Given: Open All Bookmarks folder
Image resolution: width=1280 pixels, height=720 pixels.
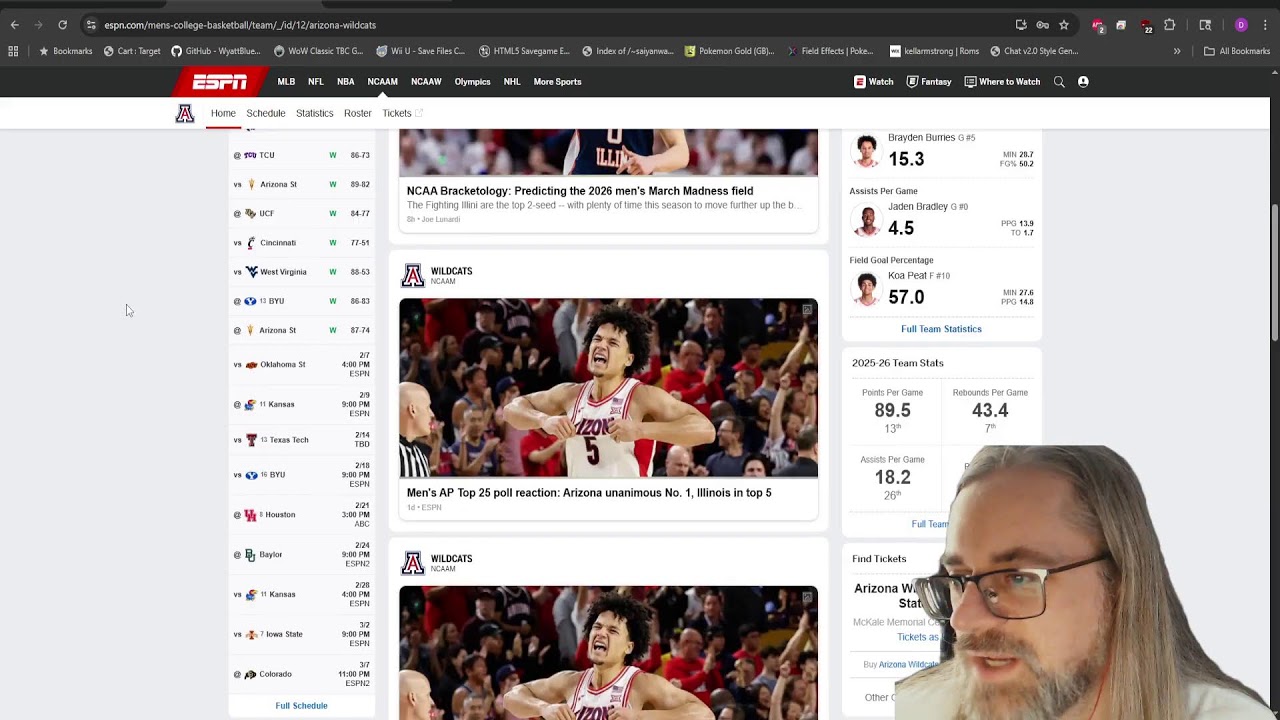Looking at the screenshot, I should point(1237,51).
